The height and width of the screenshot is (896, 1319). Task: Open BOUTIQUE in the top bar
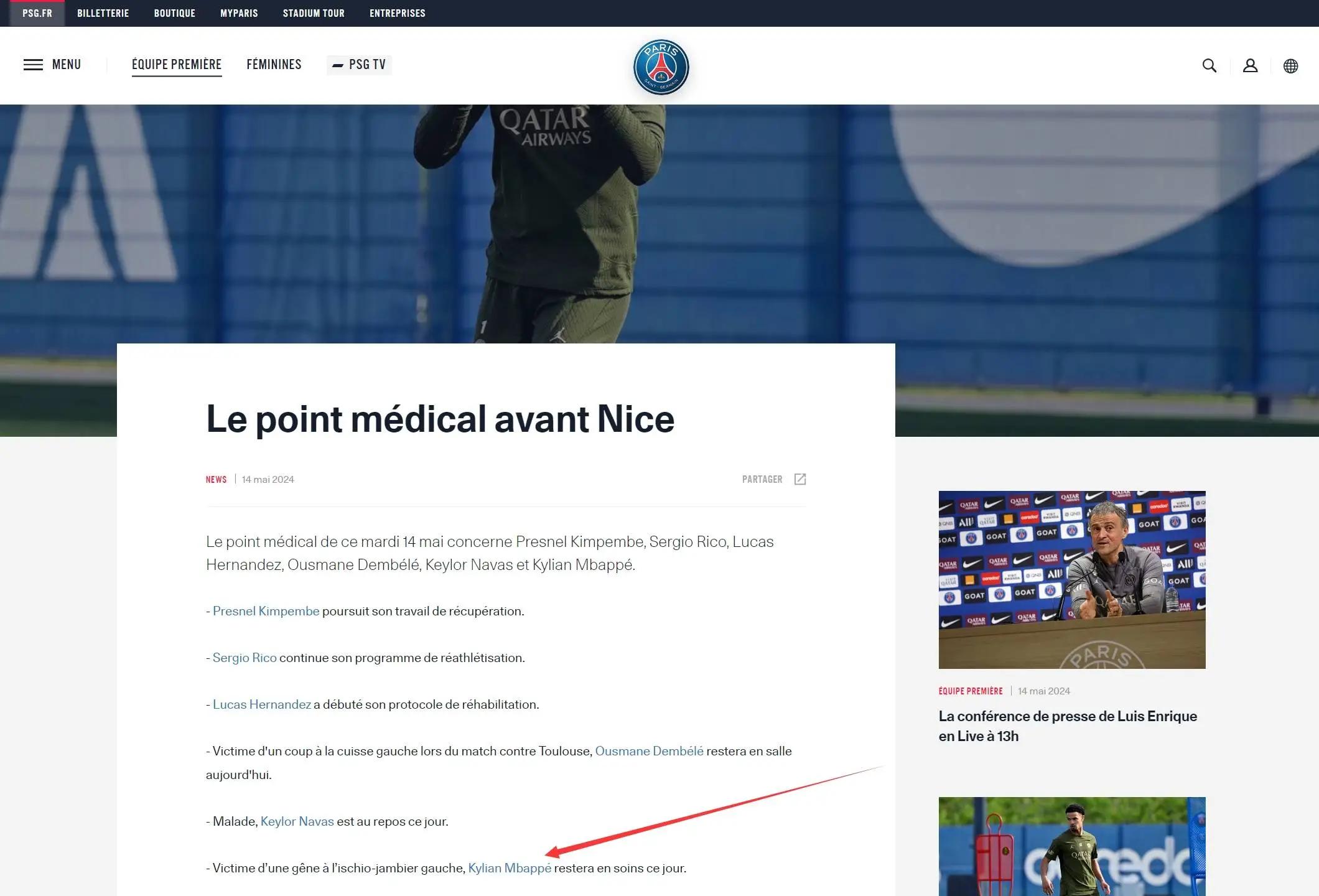pos(175,13)
